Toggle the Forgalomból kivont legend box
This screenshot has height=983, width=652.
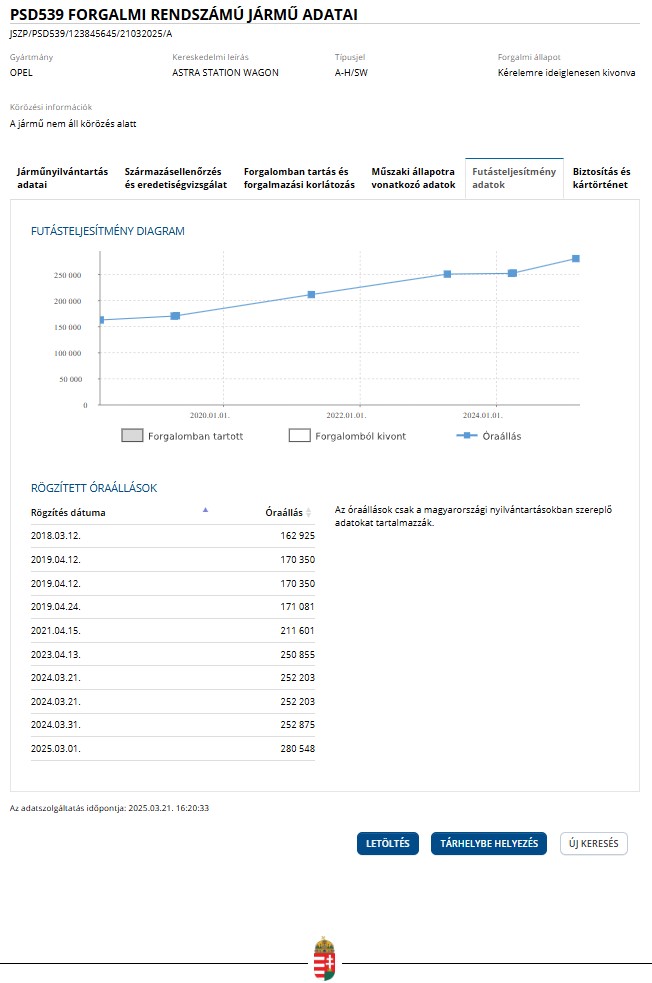[299, 436]
